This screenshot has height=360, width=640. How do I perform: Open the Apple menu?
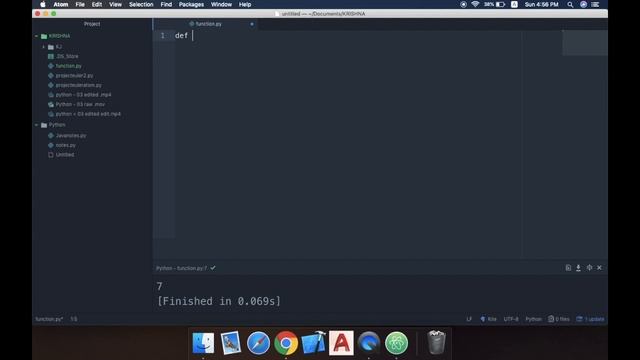pyautogui.click(x=43, y=4)
